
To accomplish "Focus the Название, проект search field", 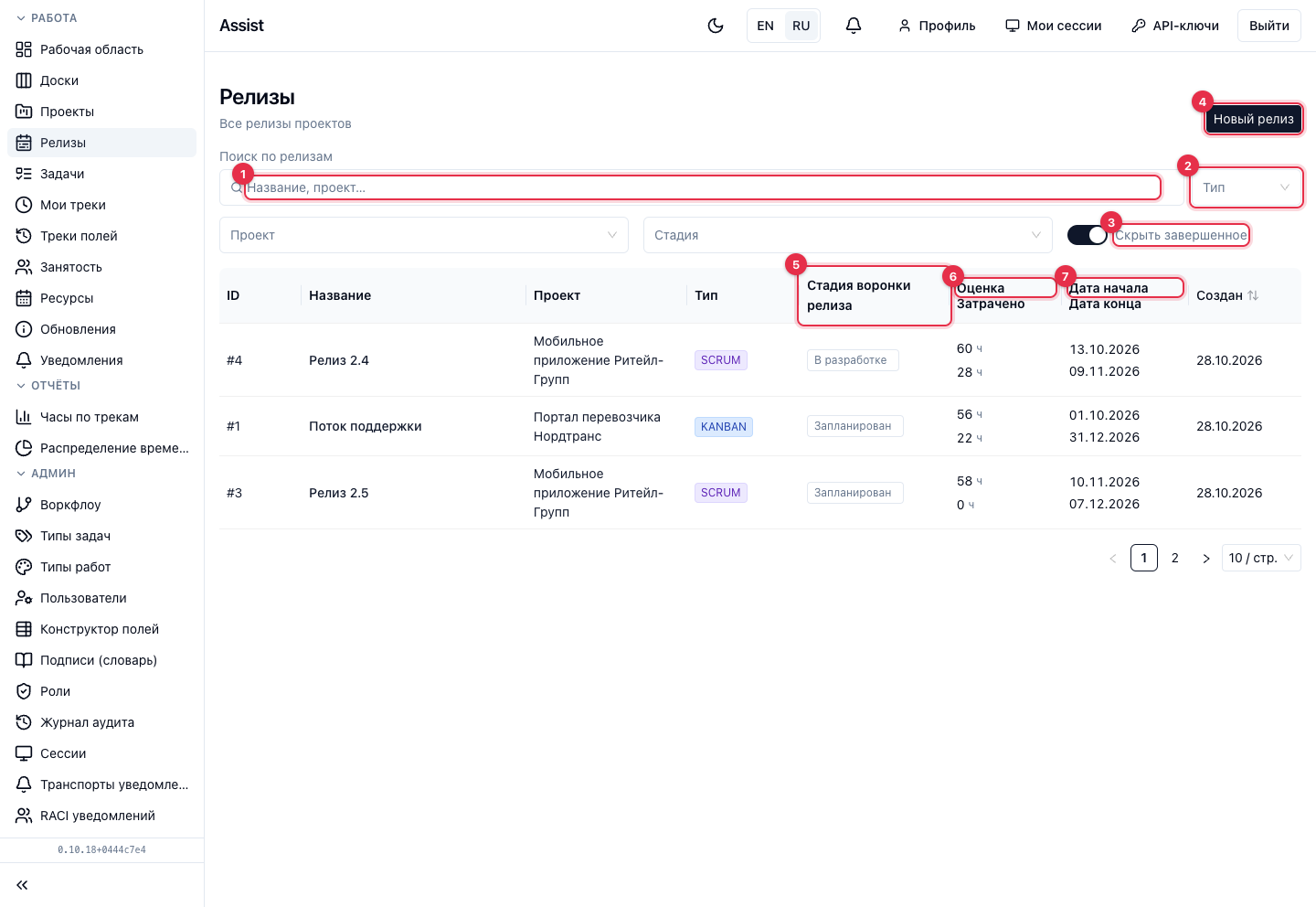I will (x=702, y=187).
